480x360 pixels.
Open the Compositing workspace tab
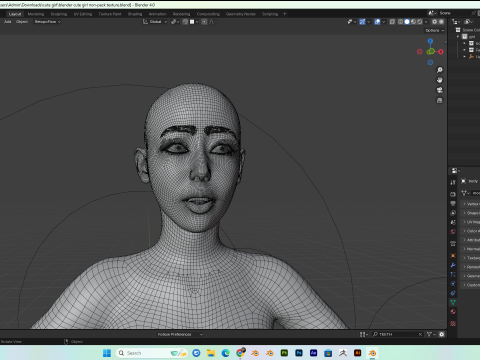pyautogui.click(x=208, y=14)
